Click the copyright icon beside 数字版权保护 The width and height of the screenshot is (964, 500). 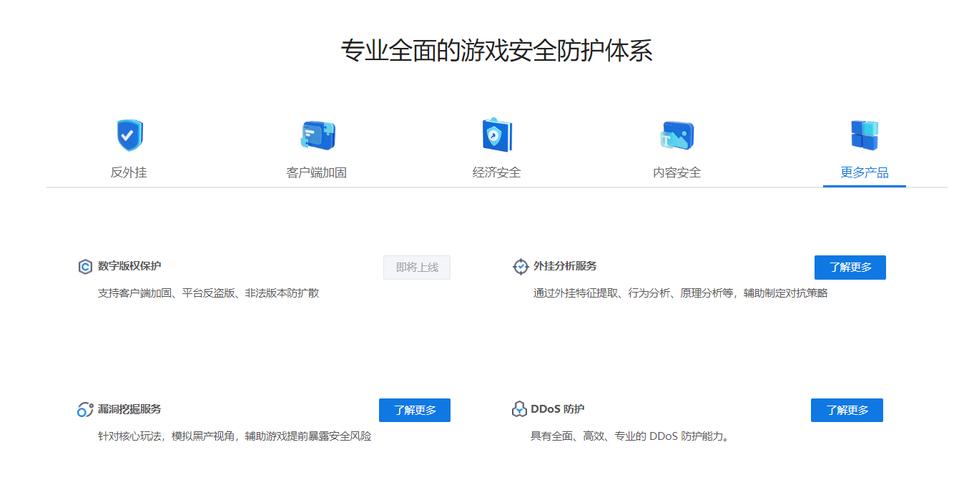(x=85, y=267)
